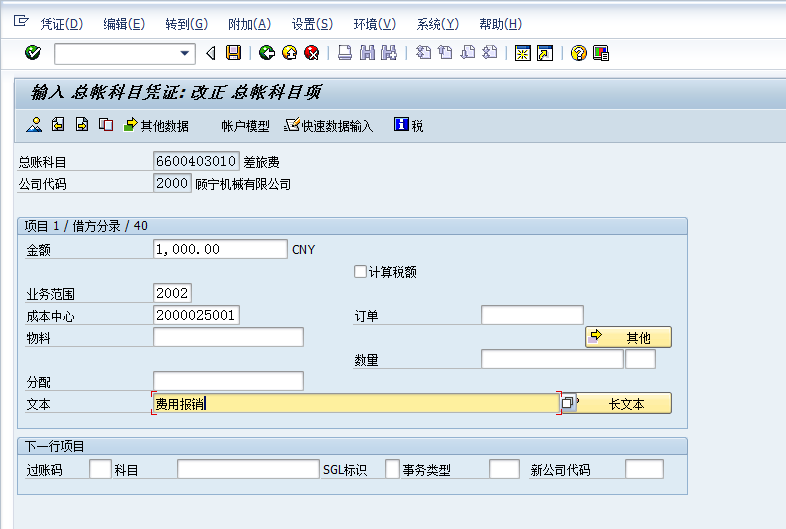The width and height of the screenshot is (786, 529).
Task: Click the yellow Exit arrow icon
Action: click(289, 53)
